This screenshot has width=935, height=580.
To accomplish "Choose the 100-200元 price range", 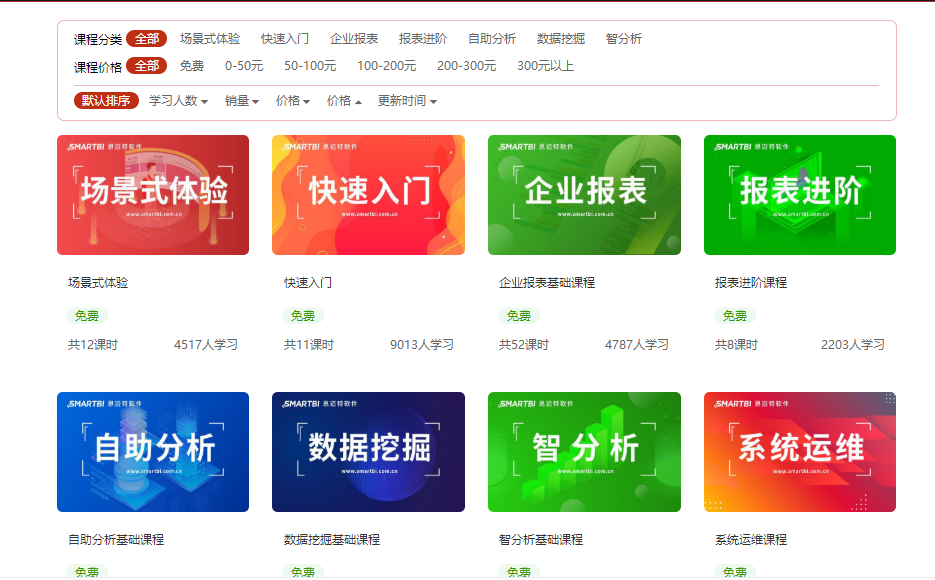I will [x=386, y=66].
